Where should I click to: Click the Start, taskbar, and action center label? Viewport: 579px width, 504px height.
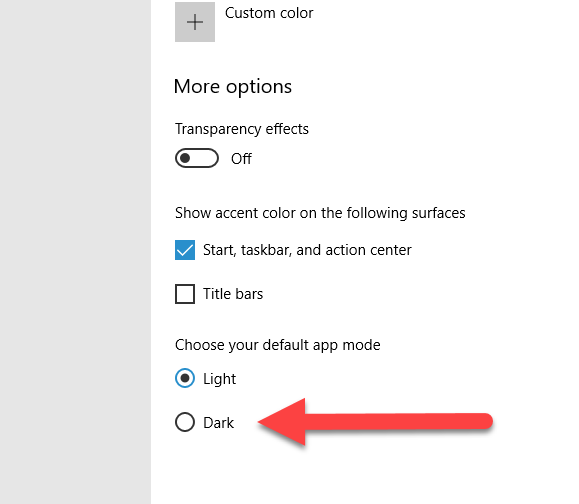307,250
